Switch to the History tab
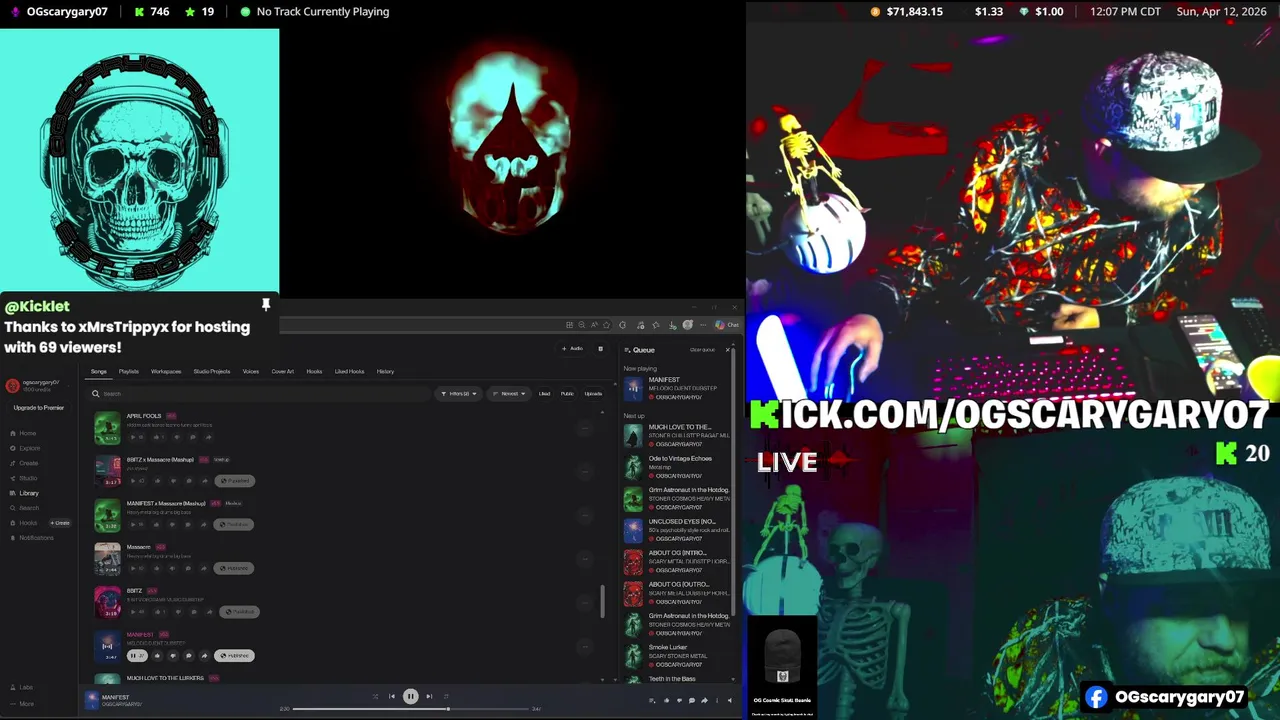 [385, 371]
